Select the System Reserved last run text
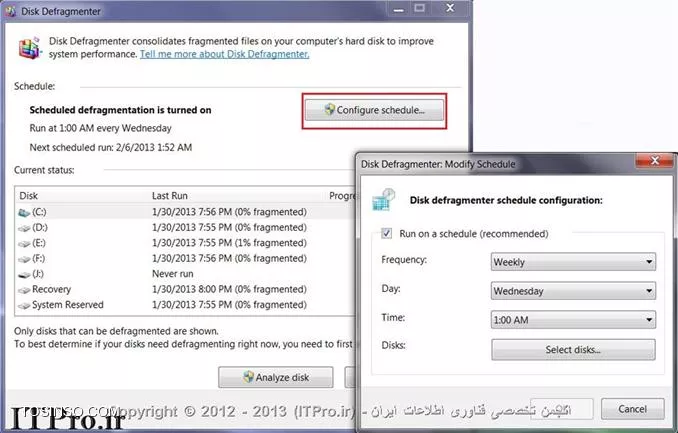The height and width of the screenshot is (433, 678). pos(229,305)
